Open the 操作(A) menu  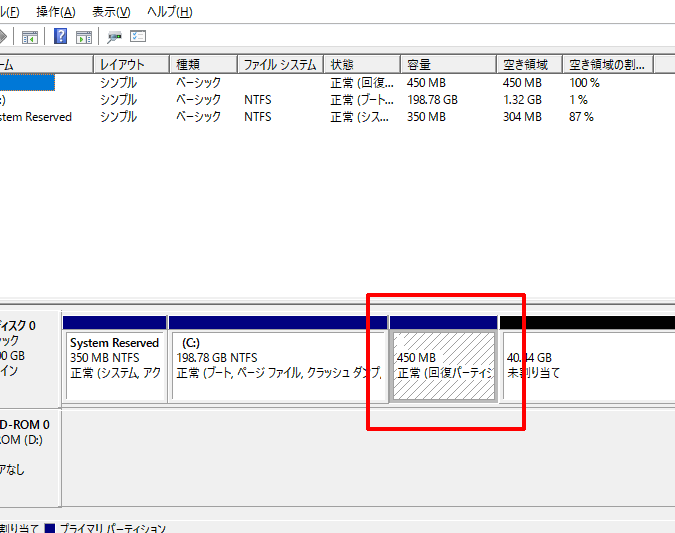click(x=56, y=12)
